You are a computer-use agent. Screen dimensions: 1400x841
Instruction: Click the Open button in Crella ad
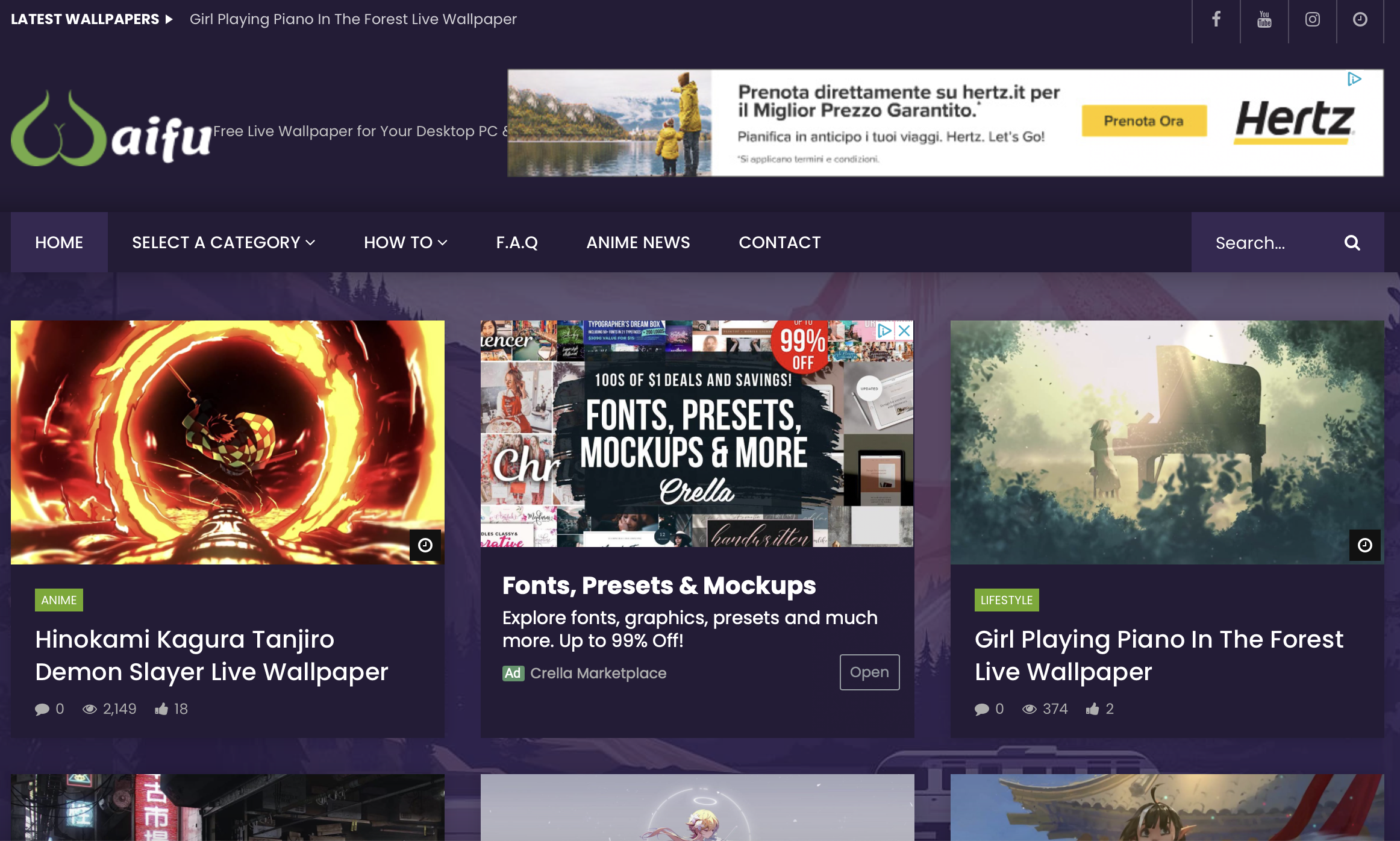click(869, 672)
